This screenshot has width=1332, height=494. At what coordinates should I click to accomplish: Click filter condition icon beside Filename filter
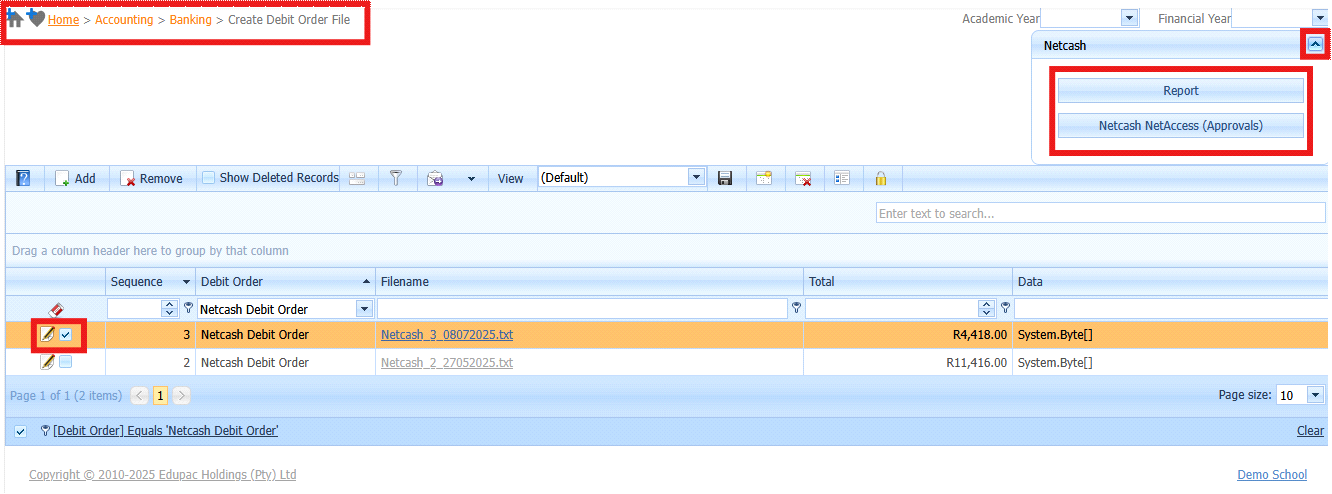click(x=796, y=308)
